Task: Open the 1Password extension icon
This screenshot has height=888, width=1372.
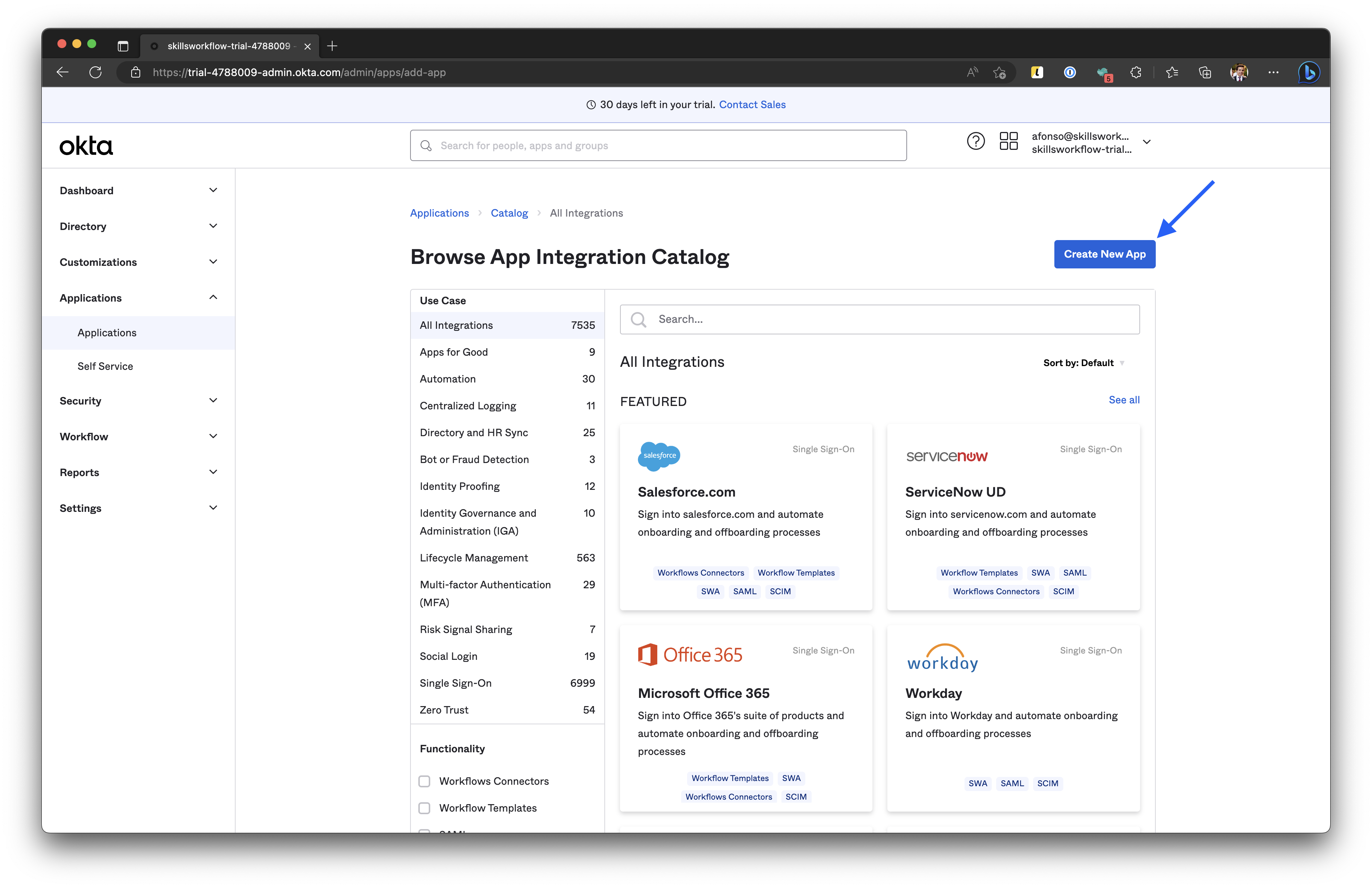Action: coord(1070,72)
